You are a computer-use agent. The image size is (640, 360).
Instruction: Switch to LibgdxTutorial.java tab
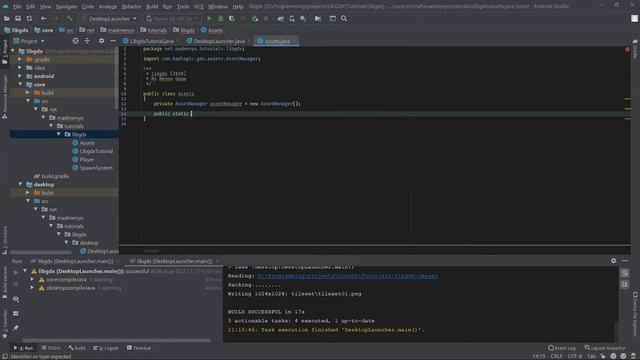pyautogui.click(x=151, y=41)
